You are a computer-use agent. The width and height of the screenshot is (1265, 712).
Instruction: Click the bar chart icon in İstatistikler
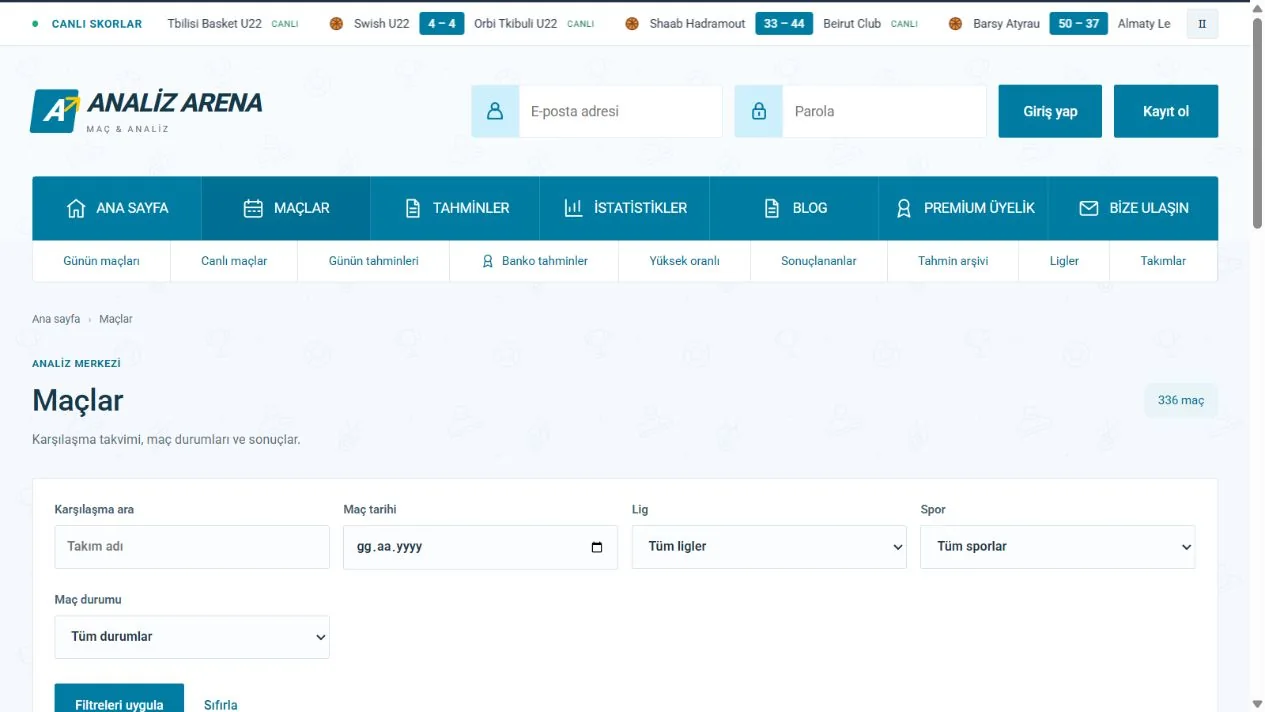573,208
